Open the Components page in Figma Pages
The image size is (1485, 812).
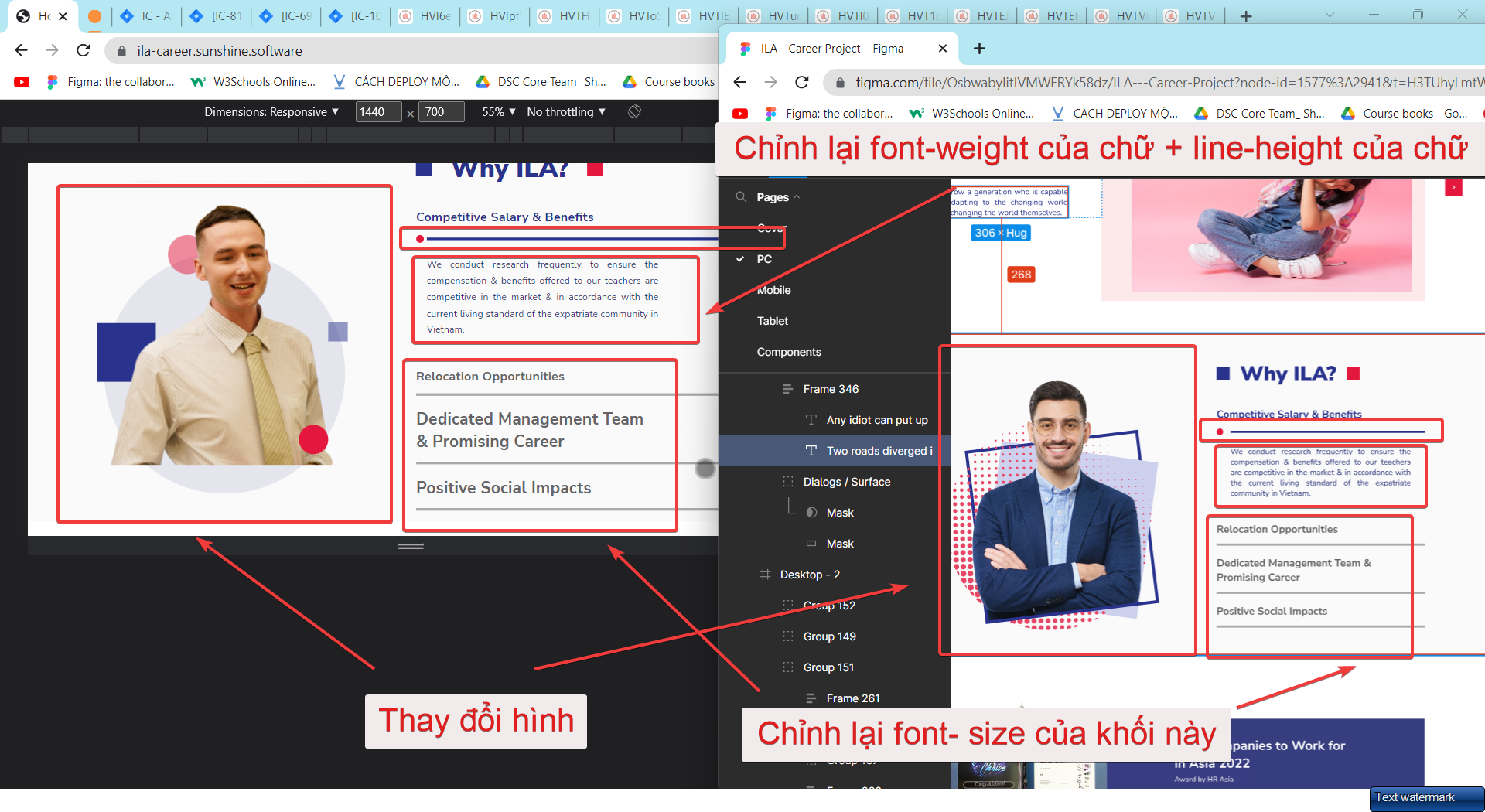(789, 352)
